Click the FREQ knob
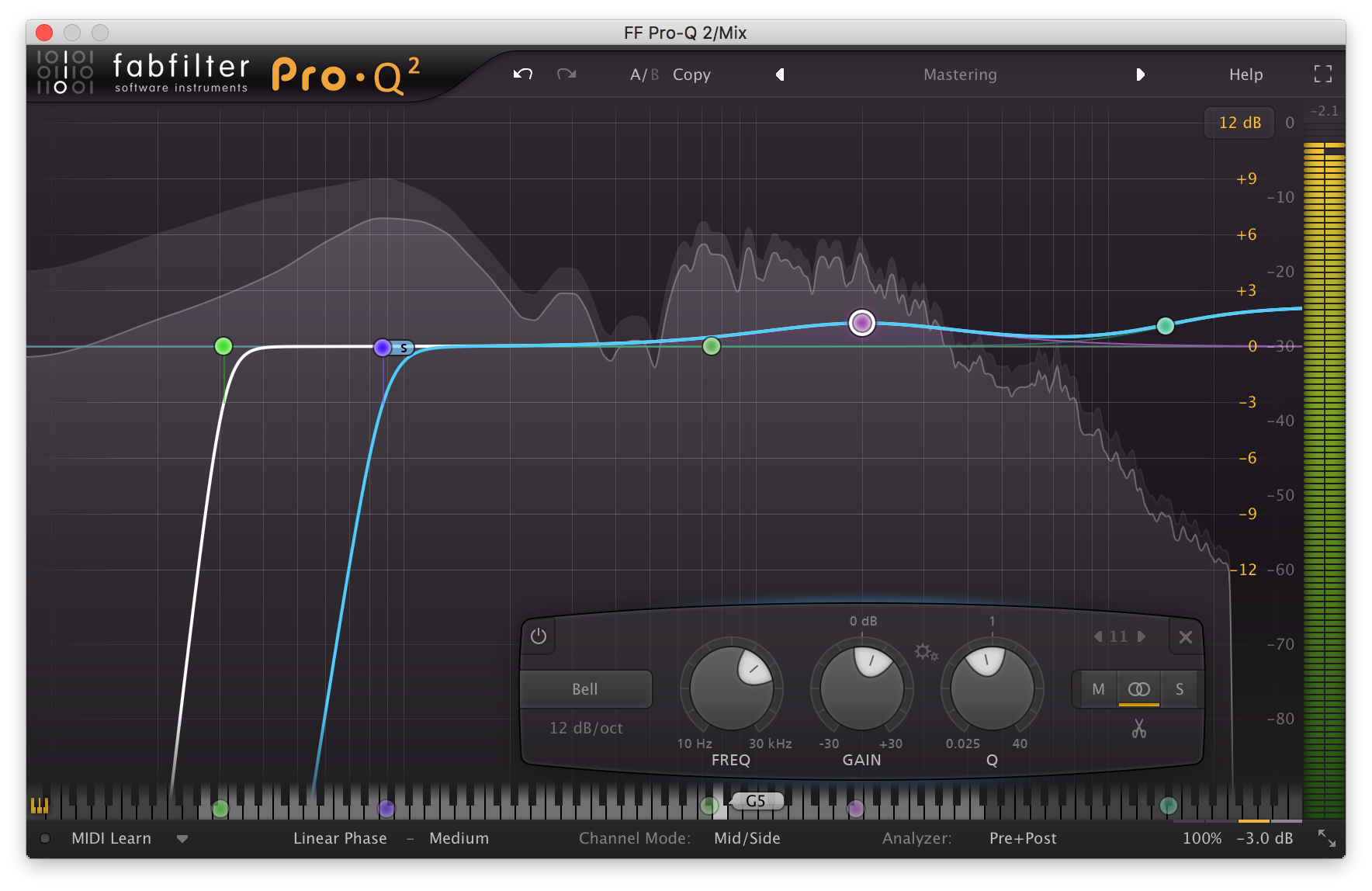This screenshot has width=1372, height=891. (x=731, y=688)
